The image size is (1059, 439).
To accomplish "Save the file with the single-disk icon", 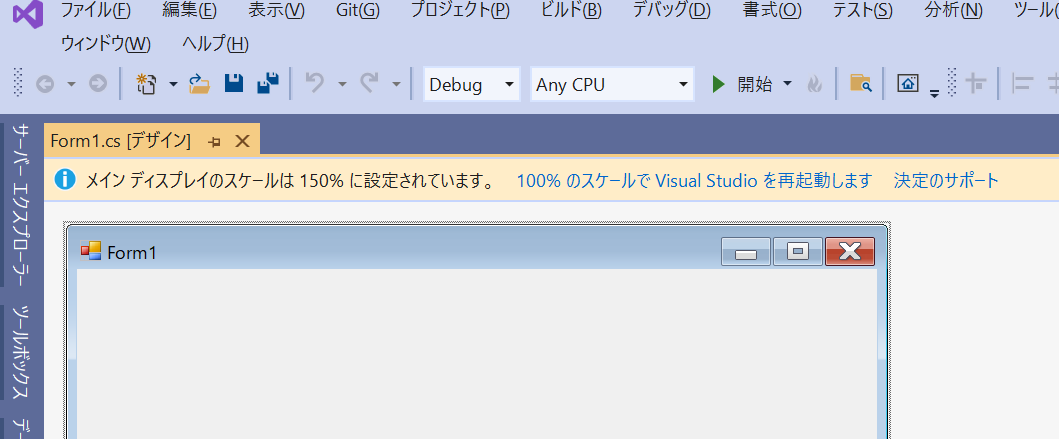I will click(234, 84).
